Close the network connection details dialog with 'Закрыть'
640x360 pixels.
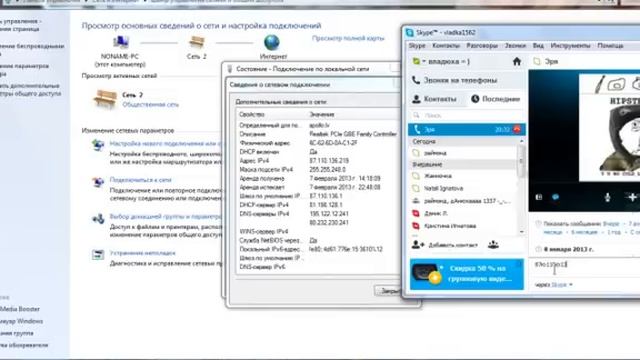(x=388, y=291)
